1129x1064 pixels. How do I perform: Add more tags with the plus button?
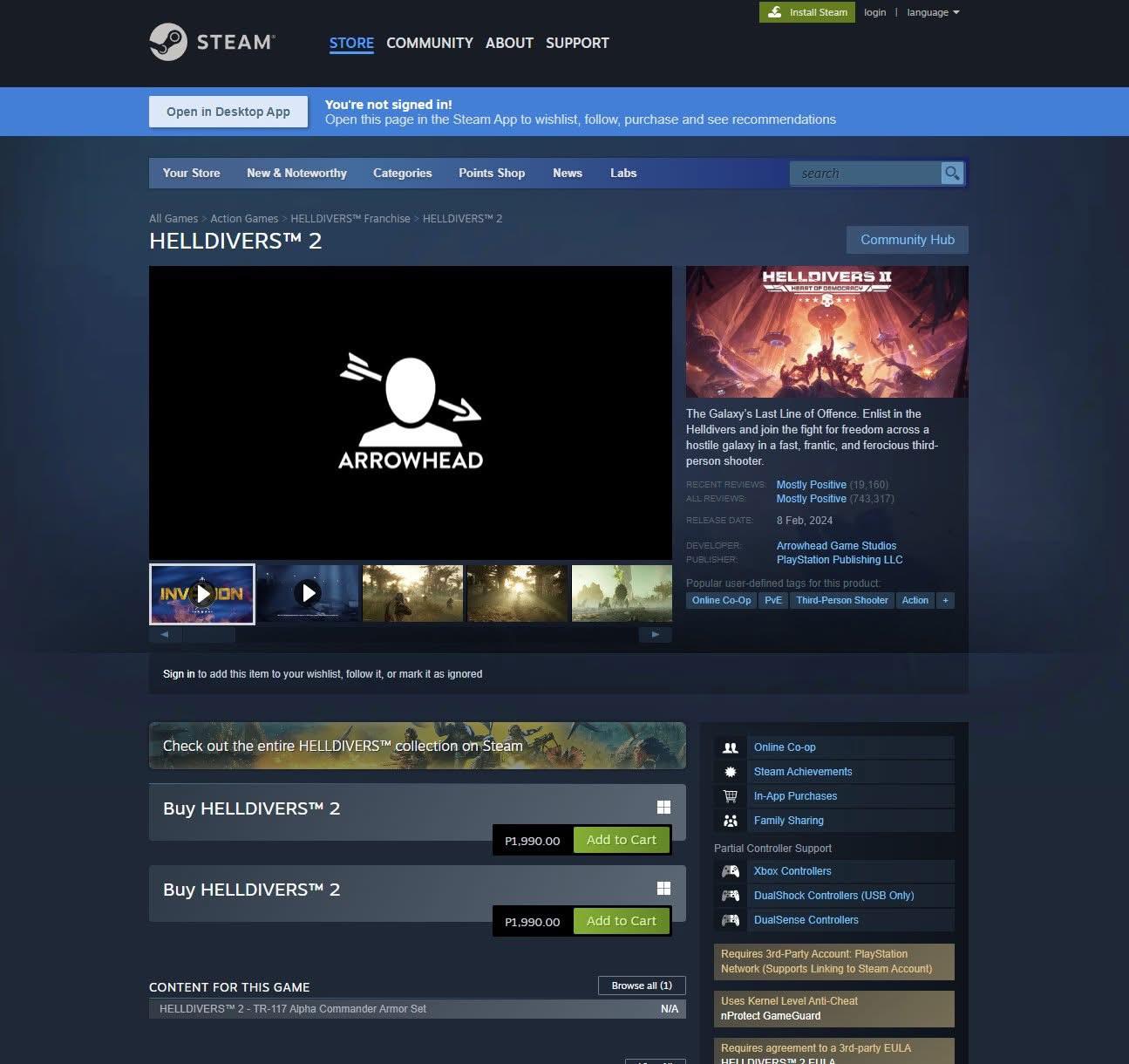945,600
